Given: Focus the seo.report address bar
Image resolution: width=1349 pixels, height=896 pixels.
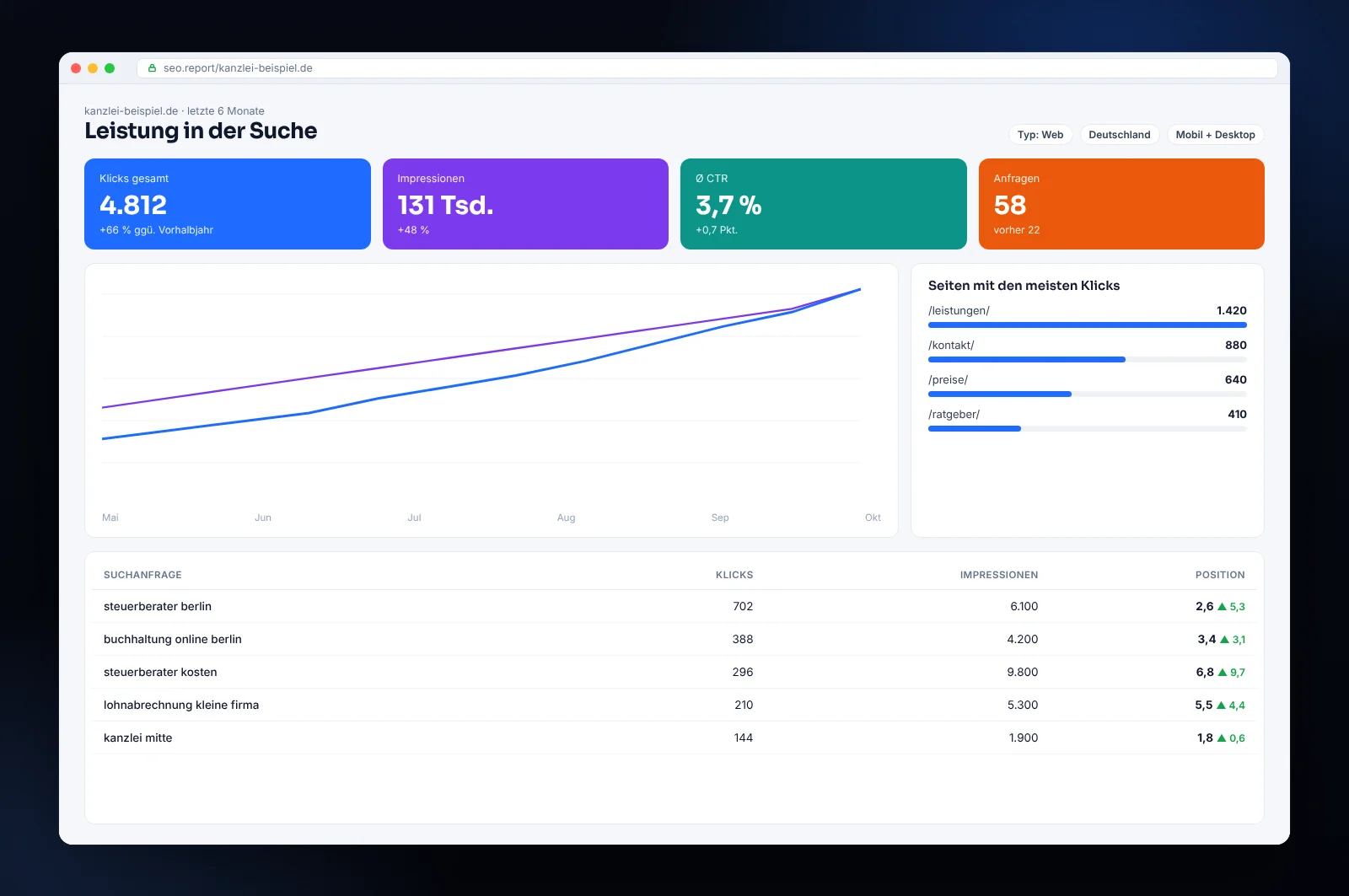Looking at the screenshot, I should [x=707, y=68].
